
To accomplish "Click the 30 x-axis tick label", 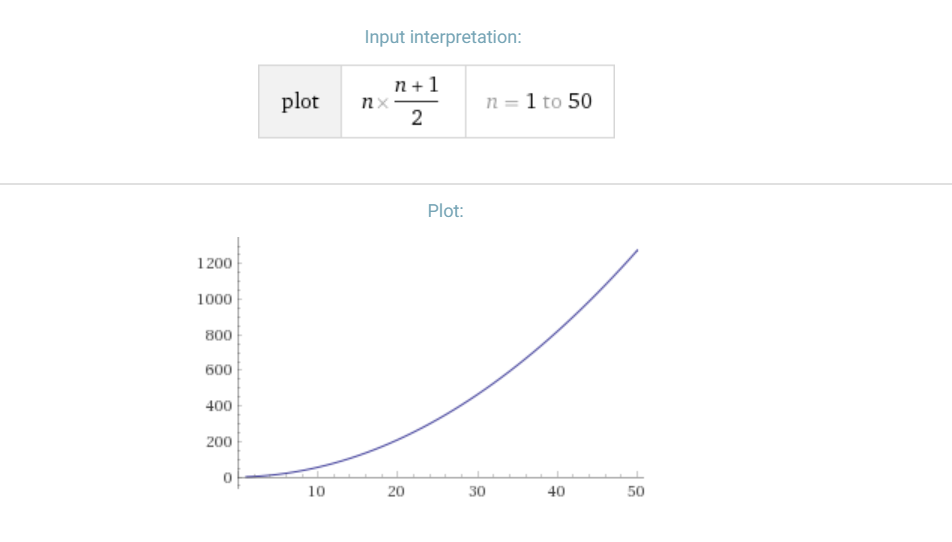I will (477, 491).
